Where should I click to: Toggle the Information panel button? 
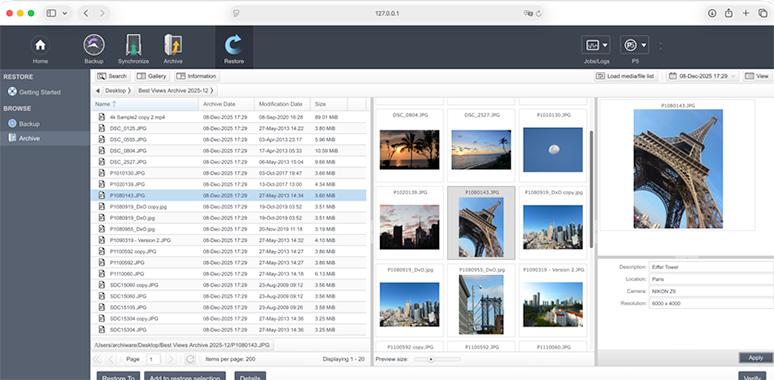pos(196,76)
